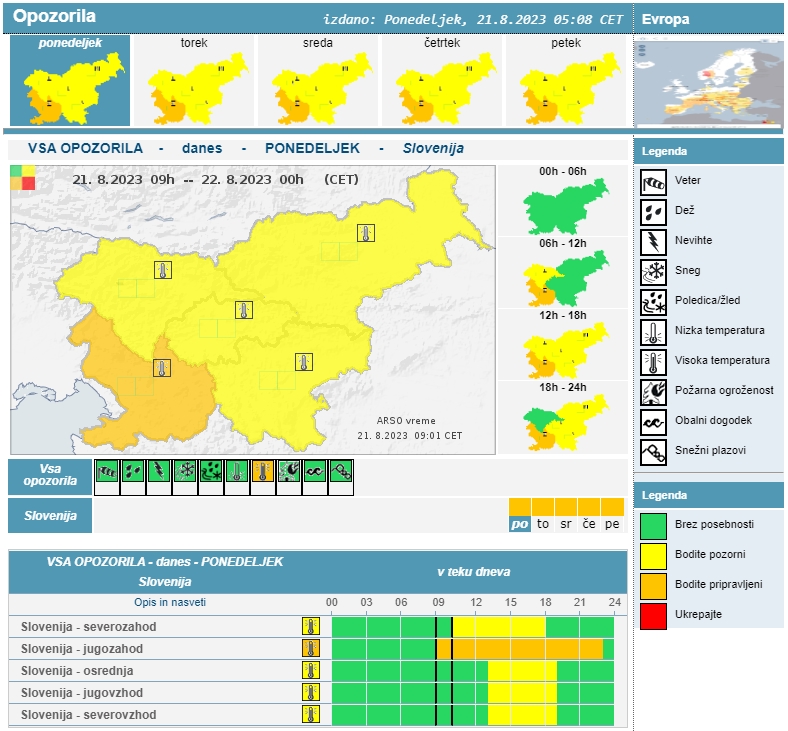Click the yellow 'Bodite pozorni' swatch

pos(653,556)
